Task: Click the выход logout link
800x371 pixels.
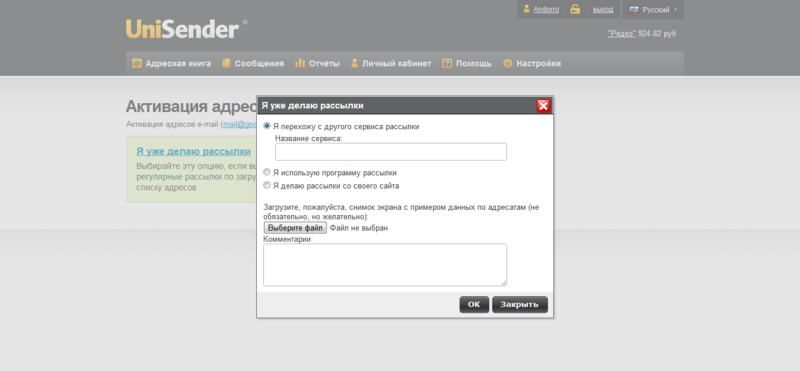Action: [603, 10]
